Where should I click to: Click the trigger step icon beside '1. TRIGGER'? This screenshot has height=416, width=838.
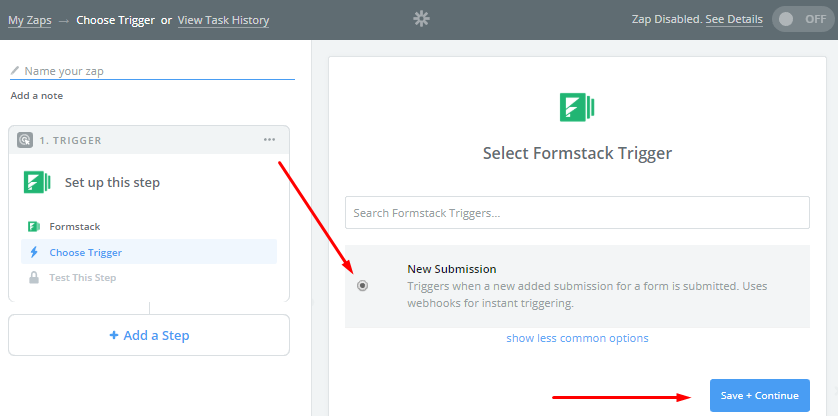click(25, 140)
